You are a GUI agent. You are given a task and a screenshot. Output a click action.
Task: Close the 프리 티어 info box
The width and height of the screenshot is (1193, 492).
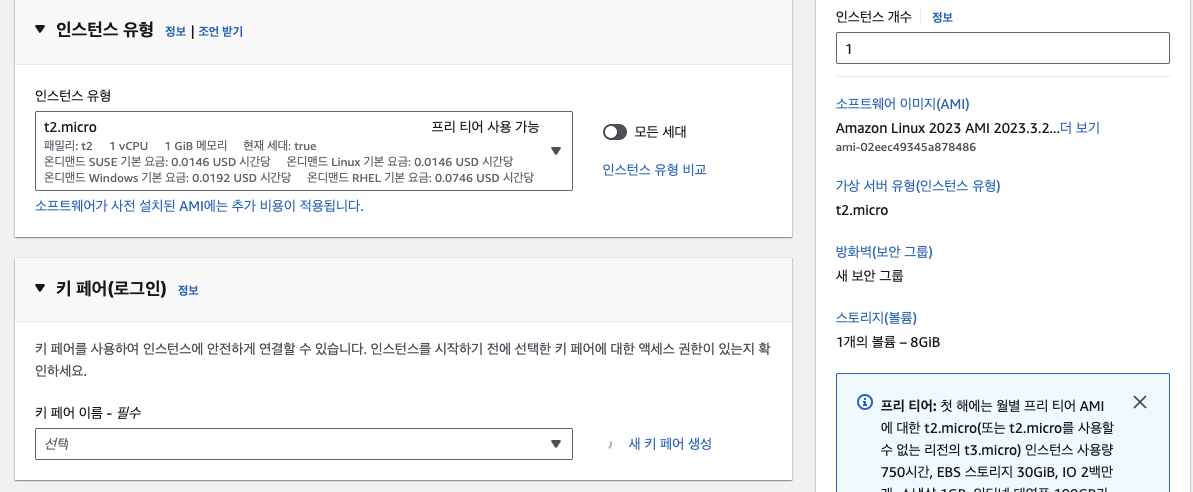(1140, 402)
